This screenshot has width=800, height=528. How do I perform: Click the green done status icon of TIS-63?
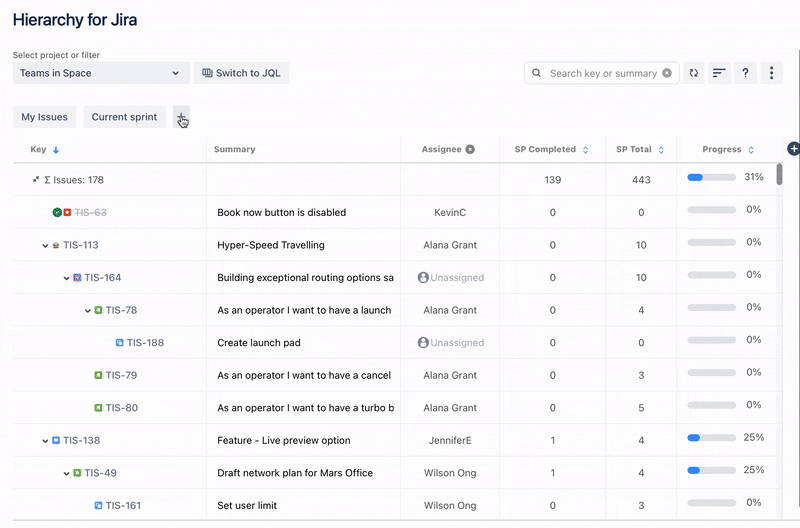pos(57,212)
